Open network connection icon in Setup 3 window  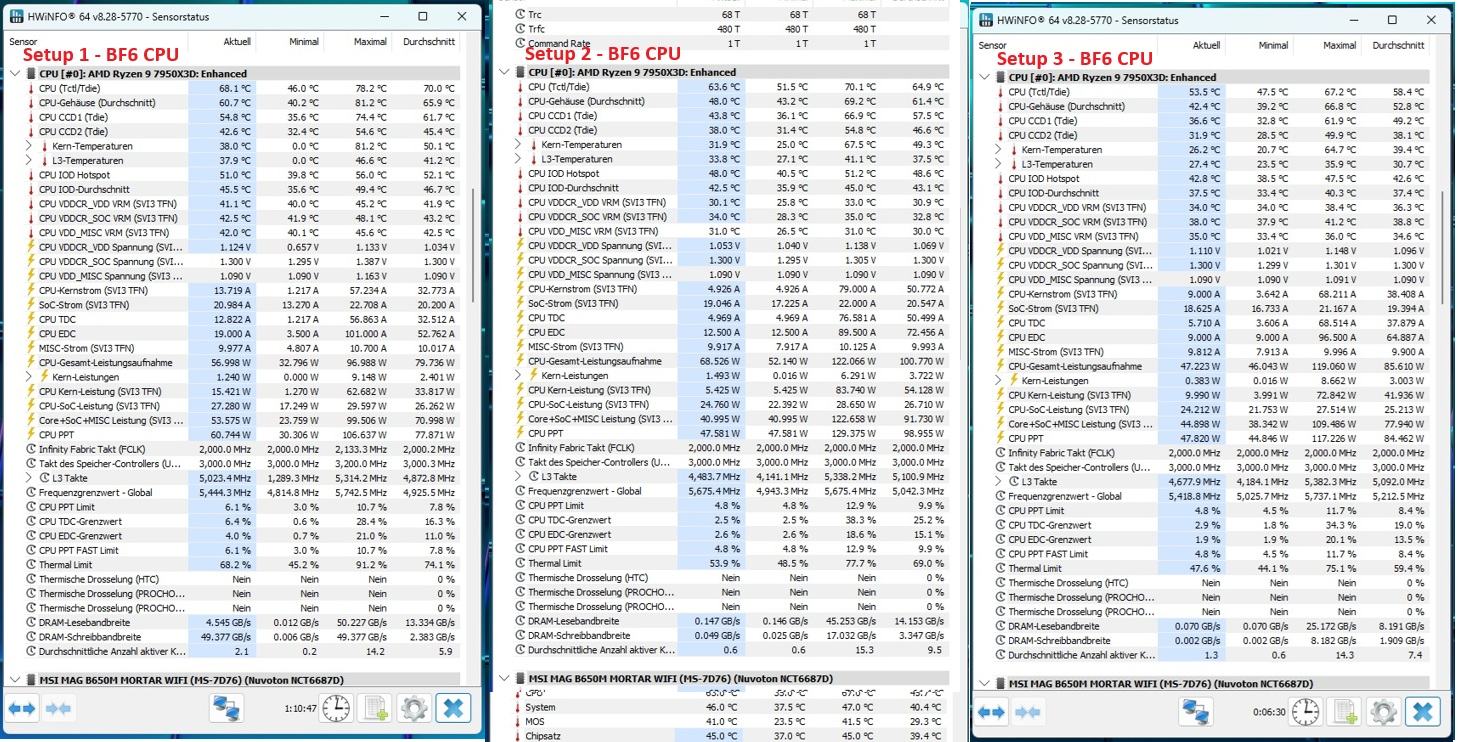click(x=1195, y=712)
